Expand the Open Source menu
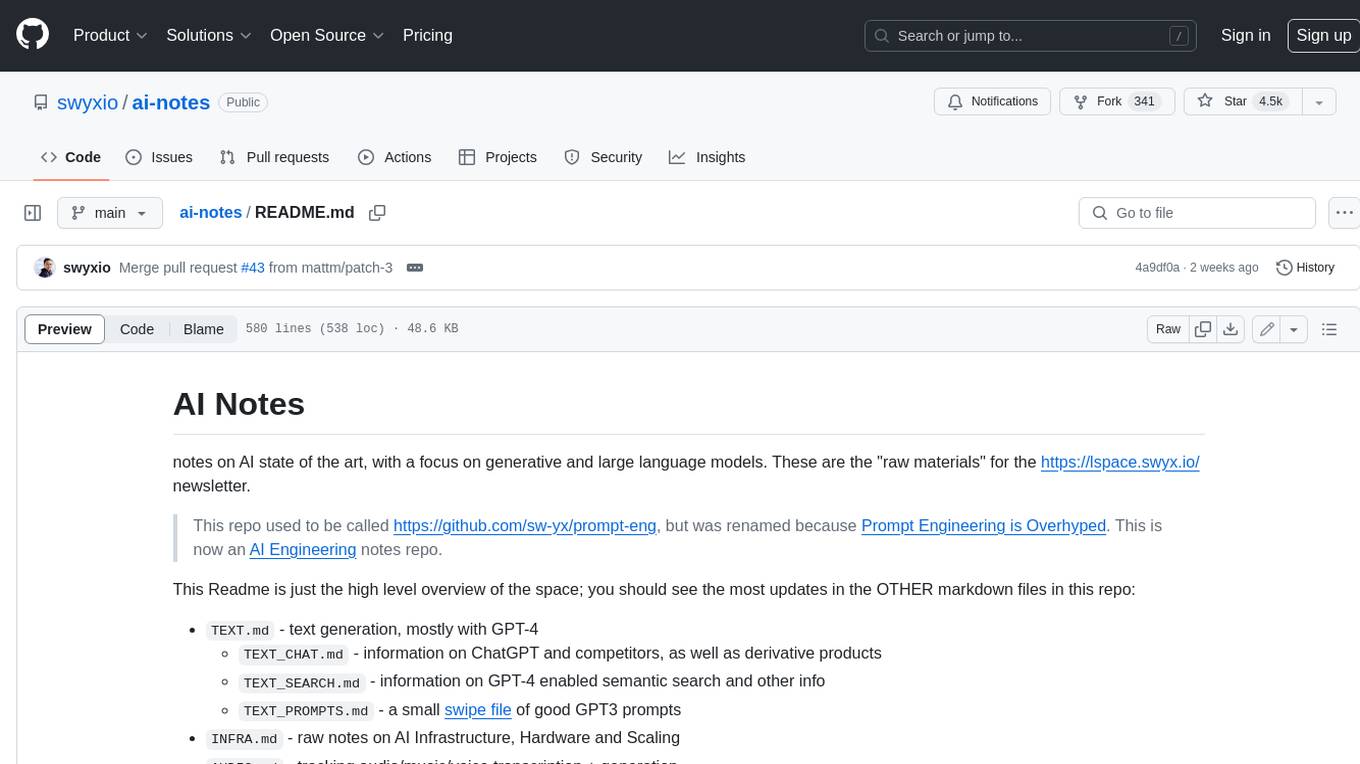 (327, 35)
